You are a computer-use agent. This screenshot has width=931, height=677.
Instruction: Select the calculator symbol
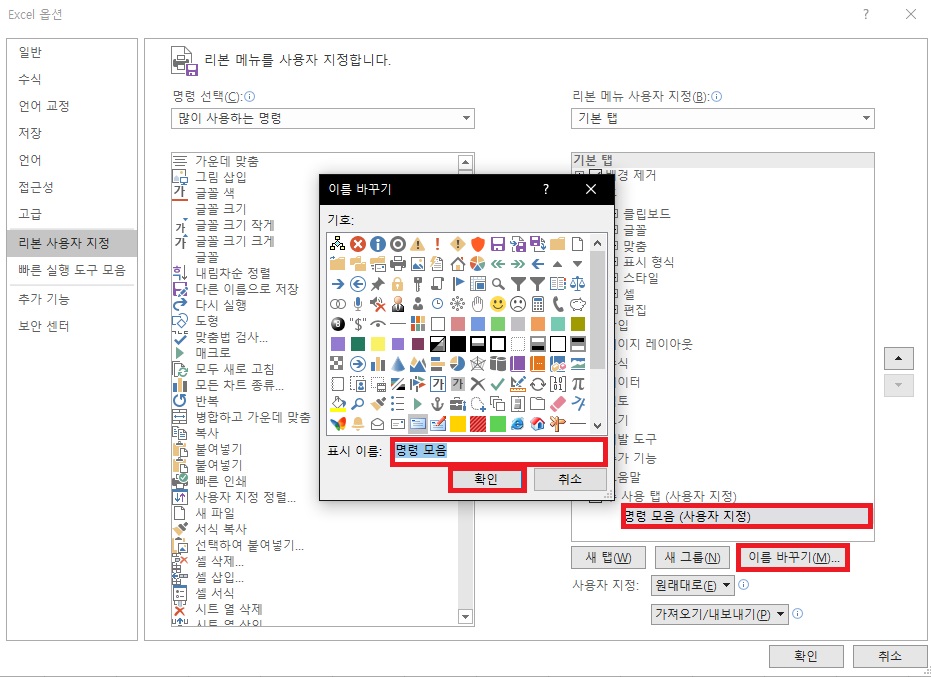pos(537,304)
